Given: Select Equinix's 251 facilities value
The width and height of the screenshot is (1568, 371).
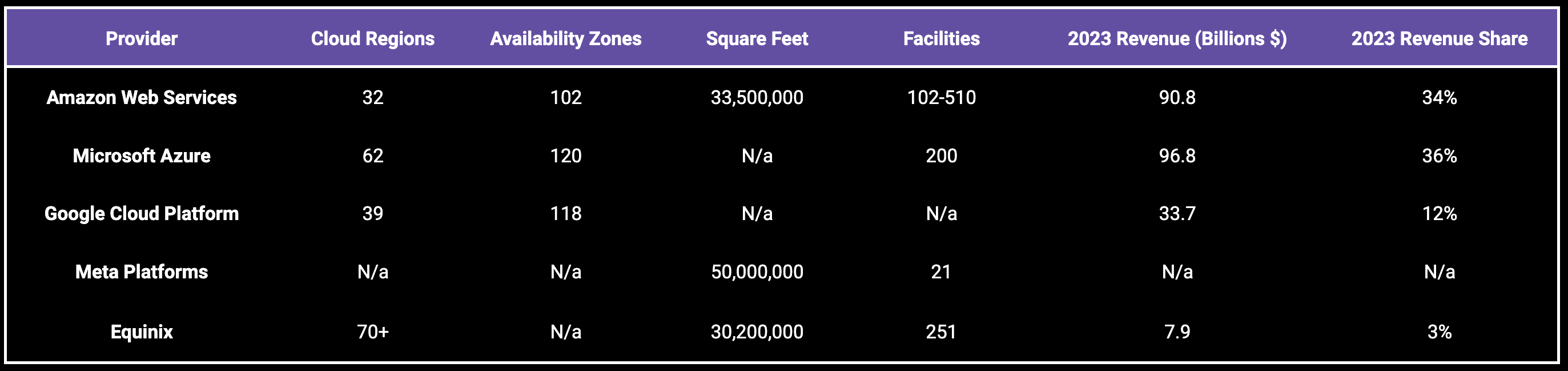Looking at the screenshot, I should (941, 332).
